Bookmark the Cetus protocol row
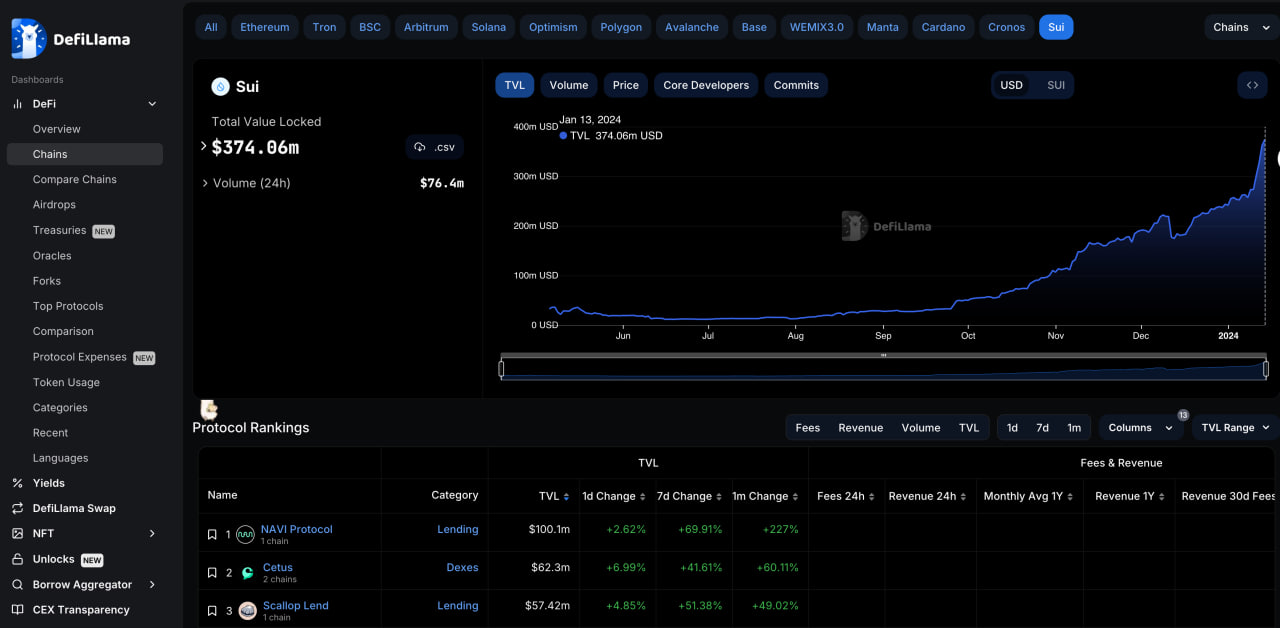The height and width of the screenshot is (628, 1280). click(x=212, y=573)
